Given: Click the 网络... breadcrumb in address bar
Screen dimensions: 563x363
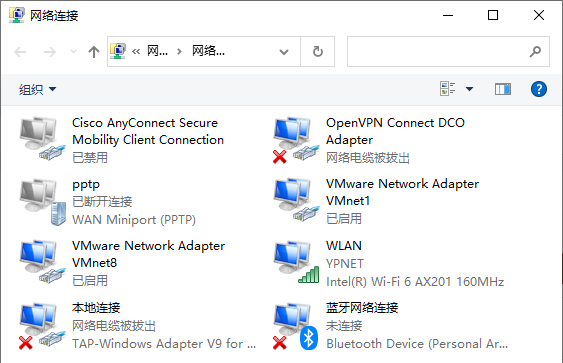Looking at the screenshot, I should click(x=208, y=51).
